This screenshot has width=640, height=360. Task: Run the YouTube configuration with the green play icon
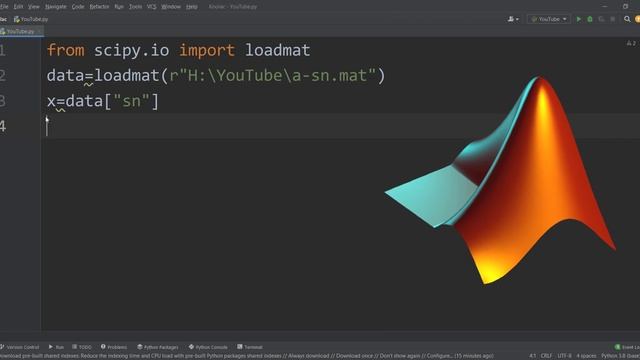[578, 19]
